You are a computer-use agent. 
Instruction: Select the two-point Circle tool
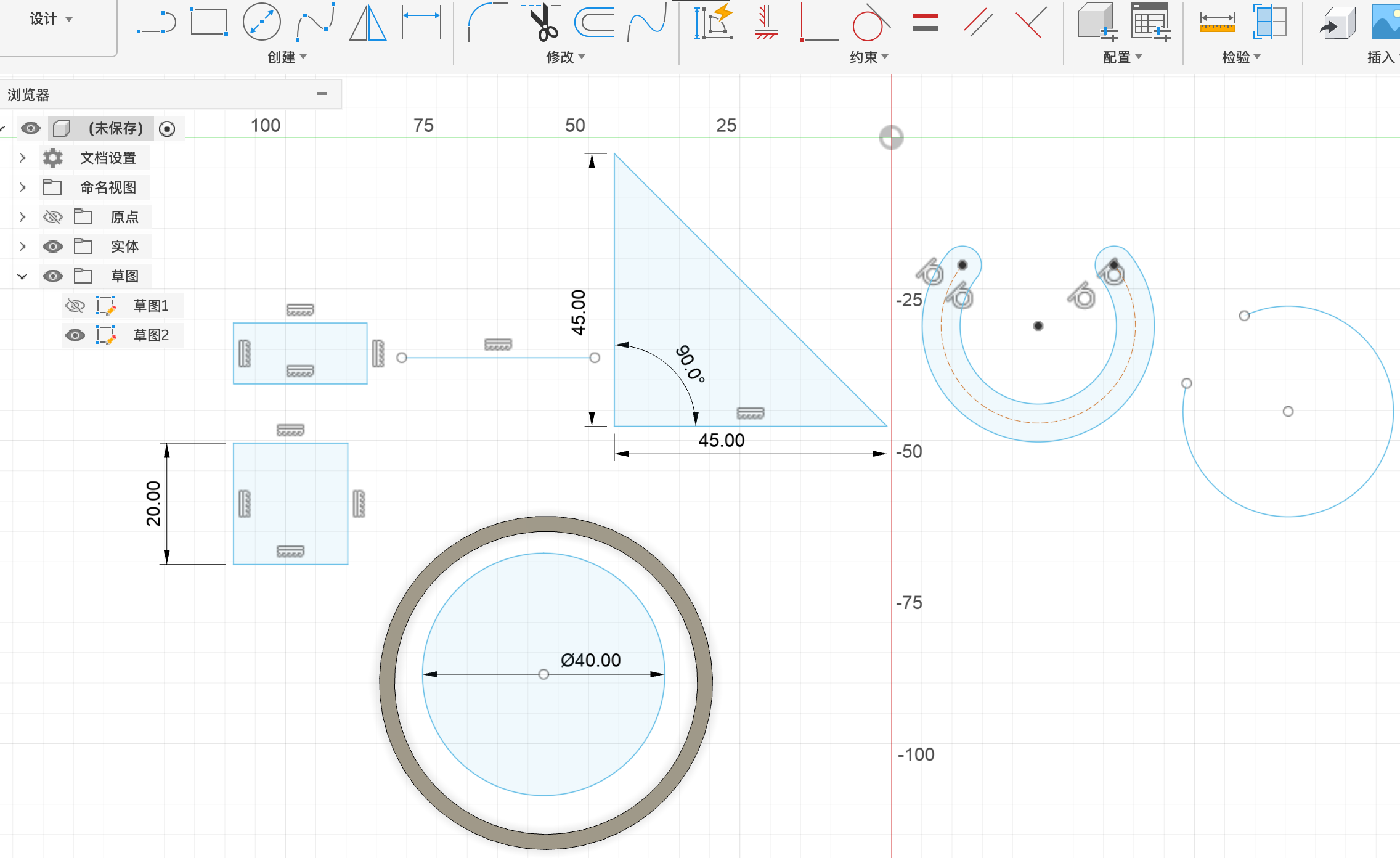261,22
